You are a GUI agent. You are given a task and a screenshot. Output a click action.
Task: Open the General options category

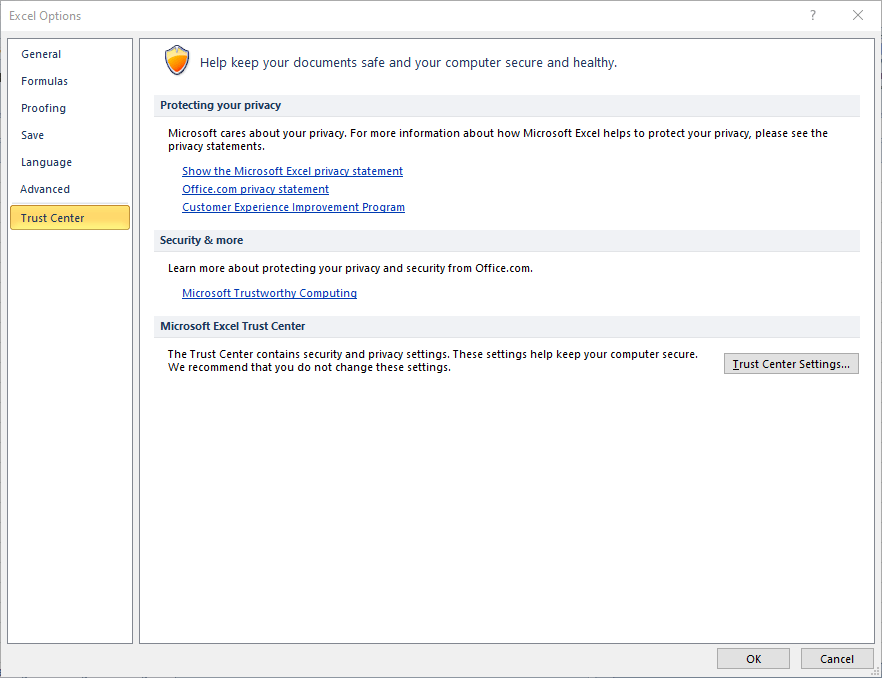(41, 54)
